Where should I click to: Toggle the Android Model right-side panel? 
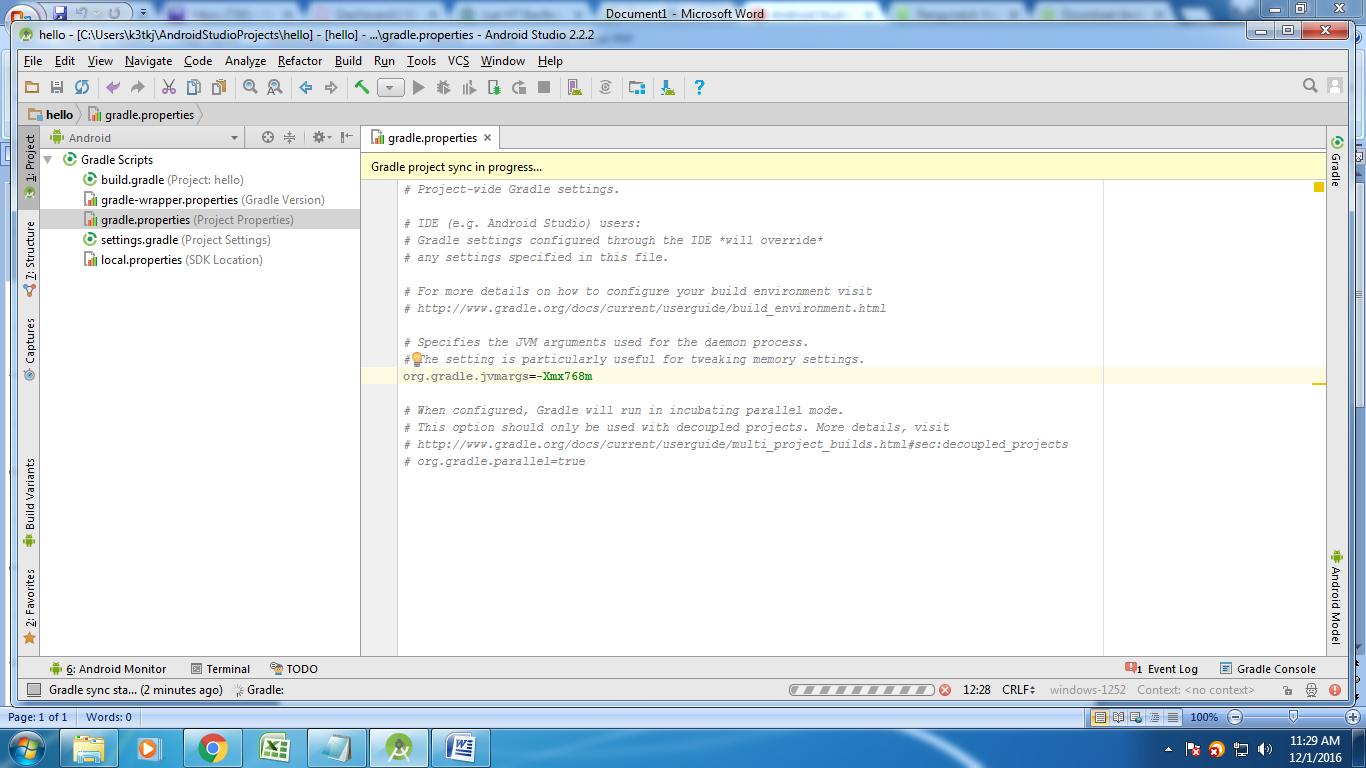click(1336, 597)
